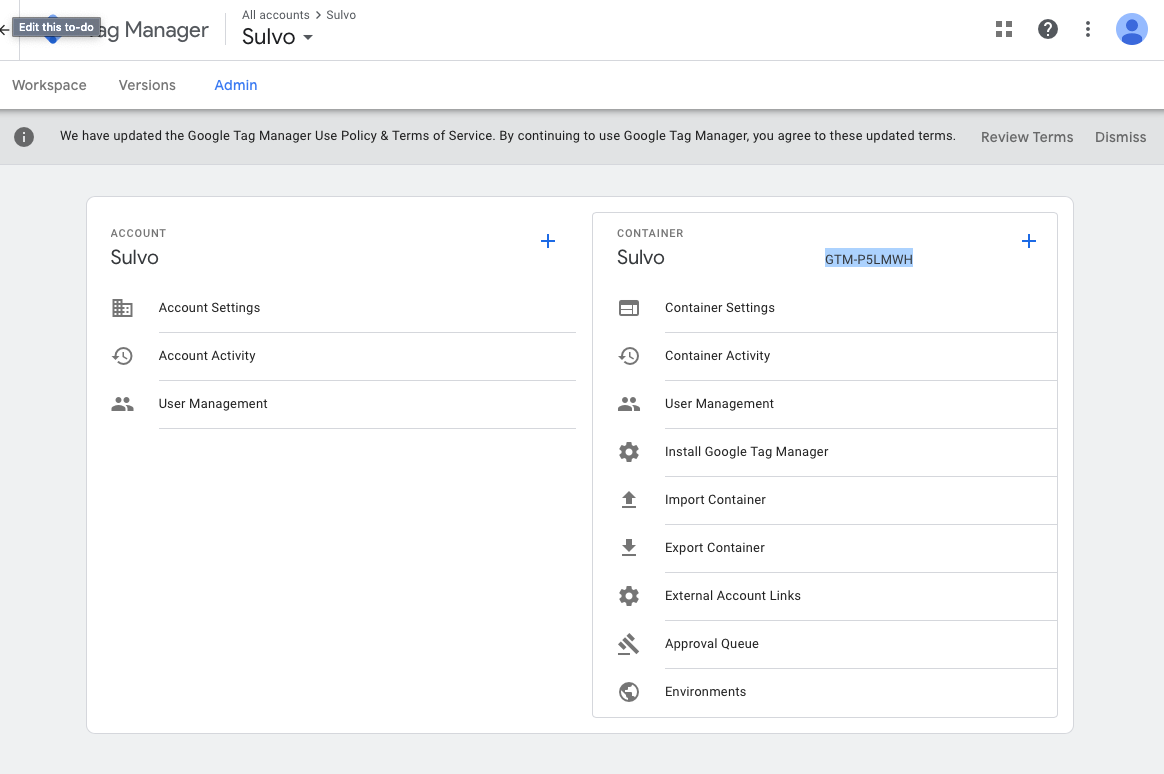Click the Approval Queue gavel icon
1164x774 pixels.
[x=629, y=644]
